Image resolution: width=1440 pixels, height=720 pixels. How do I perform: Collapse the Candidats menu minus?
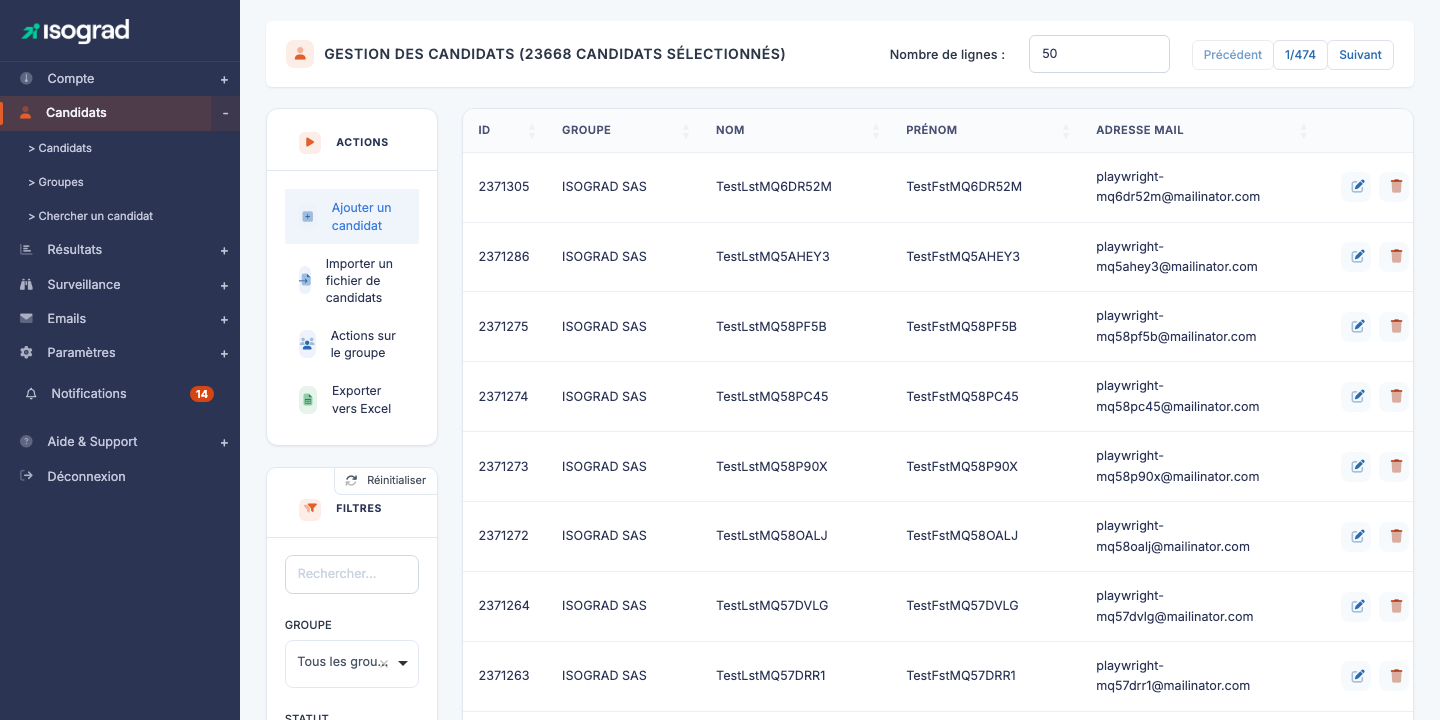point(225,113)
